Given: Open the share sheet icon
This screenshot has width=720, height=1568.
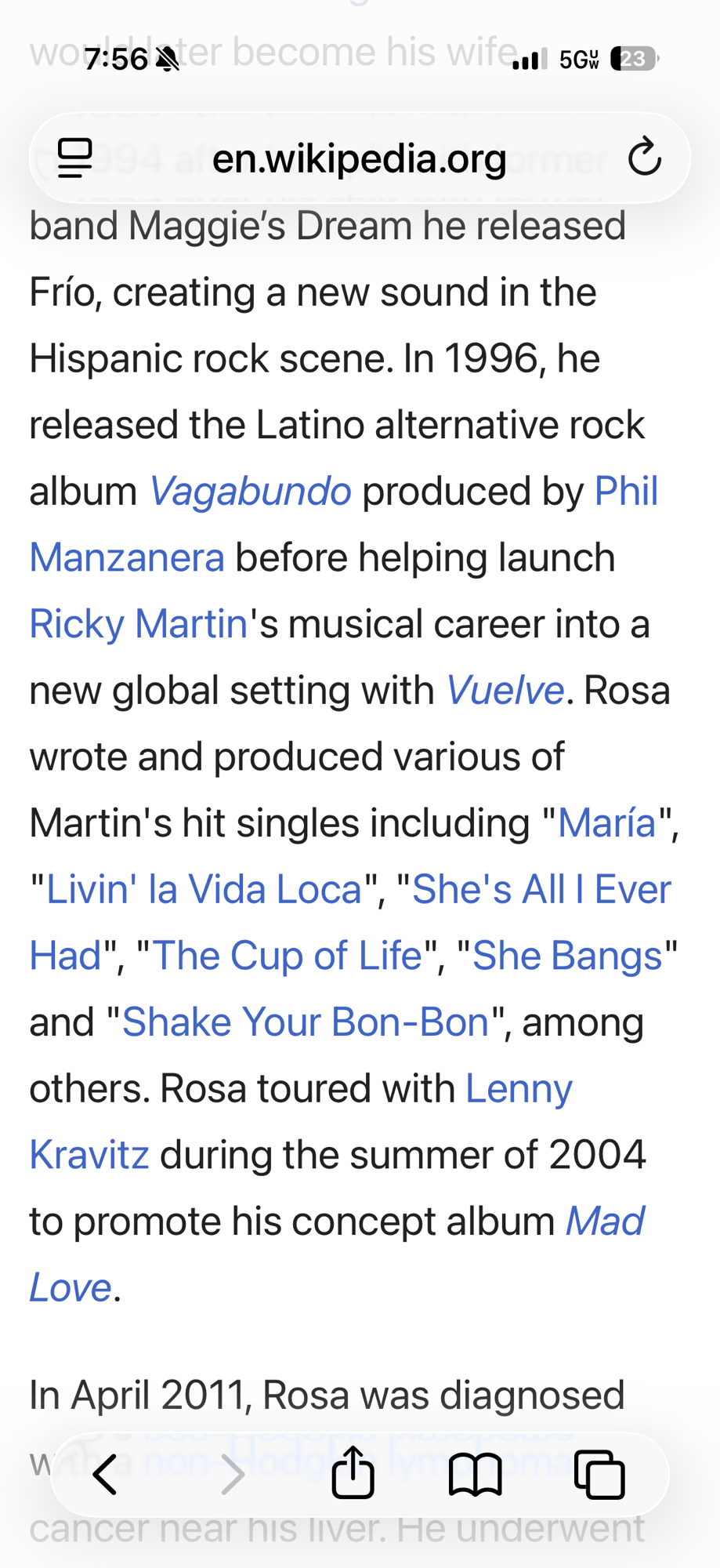Looking at the screenshot, I should click(353, 1473).
